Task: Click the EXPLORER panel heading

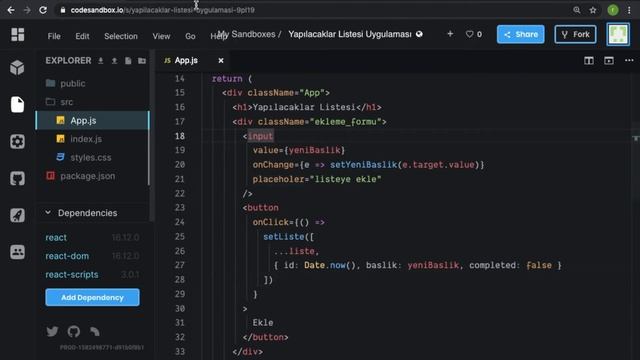Action: click(x=68, y=61)
